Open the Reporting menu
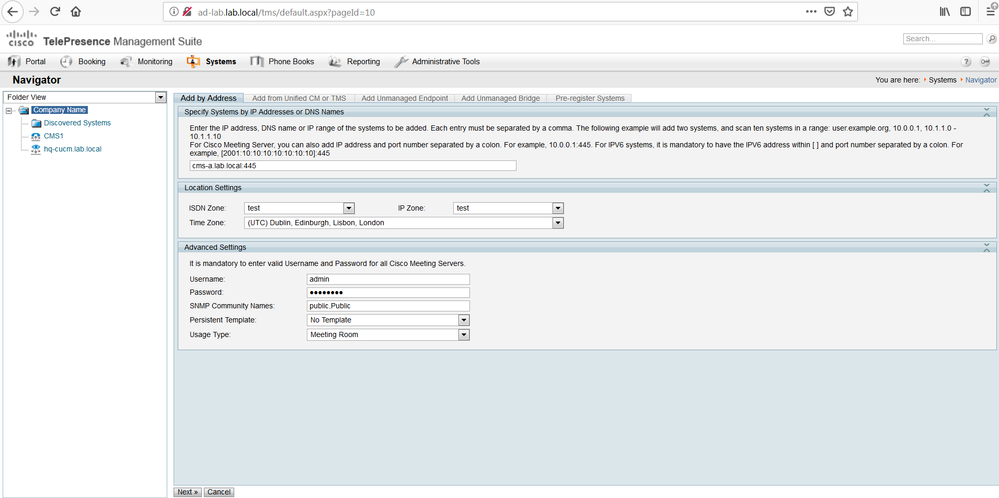The width and height of the screenshot is (999, 498). (x=354, y=62)
